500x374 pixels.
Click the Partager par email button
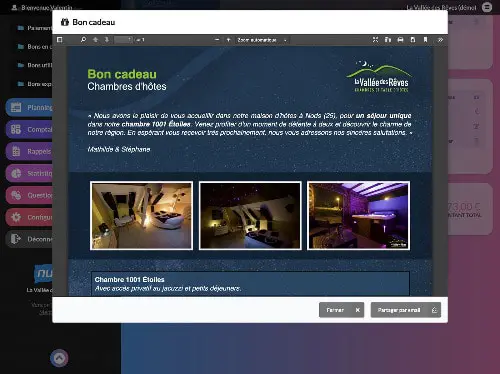pyautogui.click(x=406, y=310)
